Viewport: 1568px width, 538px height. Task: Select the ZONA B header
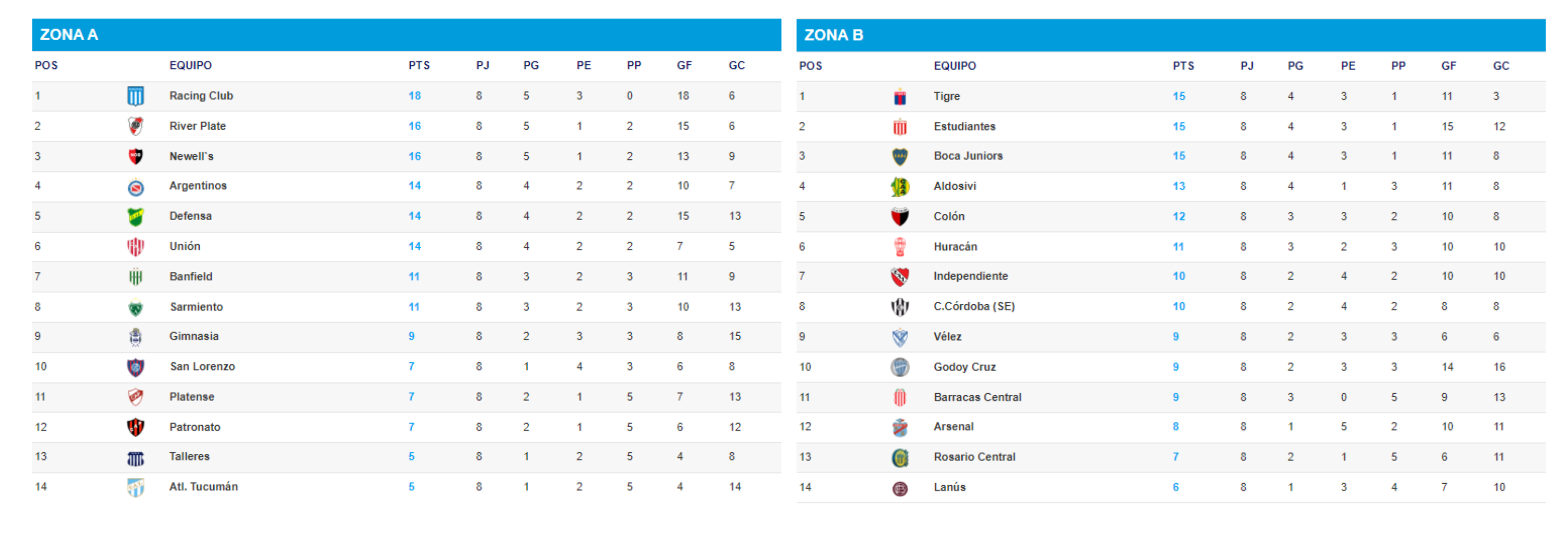[x=833, y=36]
